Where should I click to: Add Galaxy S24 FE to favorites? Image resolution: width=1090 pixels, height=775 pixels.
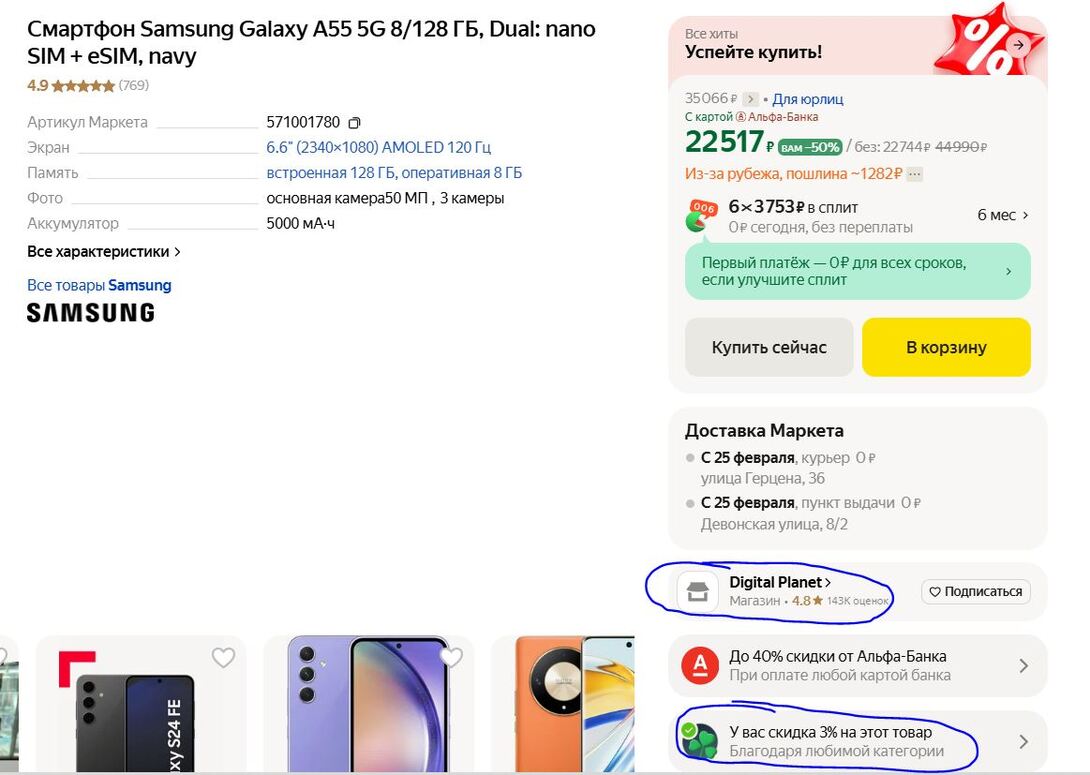click(223, 657)
